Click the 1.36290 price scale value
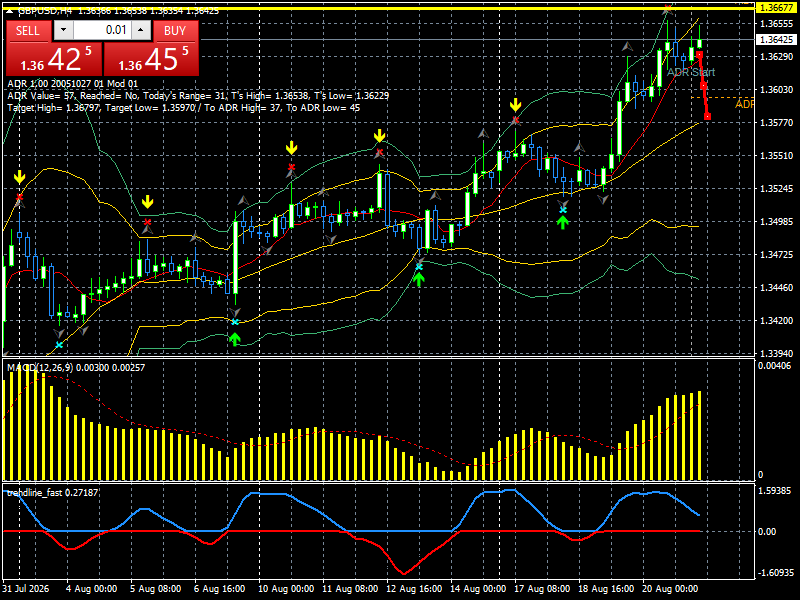 [x=776, y=56]
